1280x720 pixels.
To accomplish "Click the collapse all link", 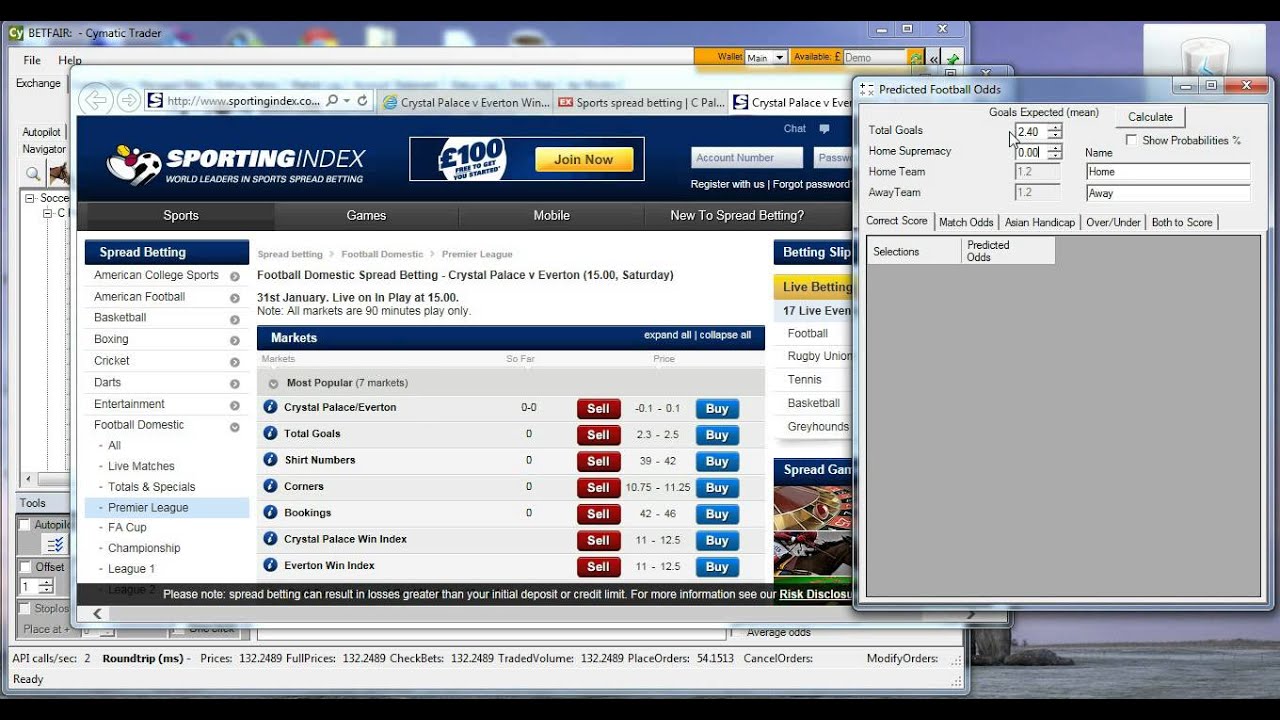I will [725, 335].
